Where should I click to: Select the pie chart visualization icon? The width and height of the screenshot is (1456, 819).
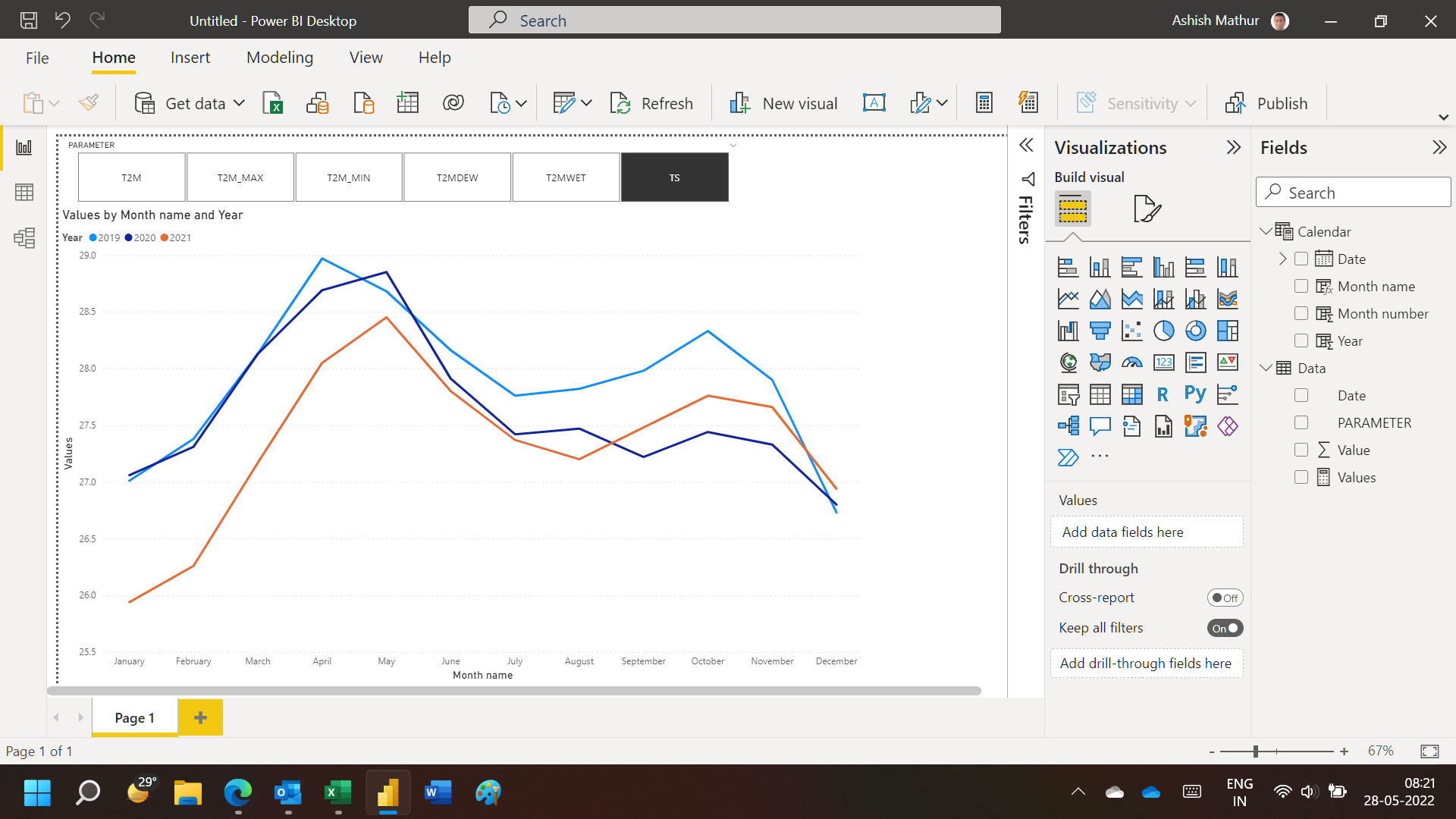point(1163,331)
